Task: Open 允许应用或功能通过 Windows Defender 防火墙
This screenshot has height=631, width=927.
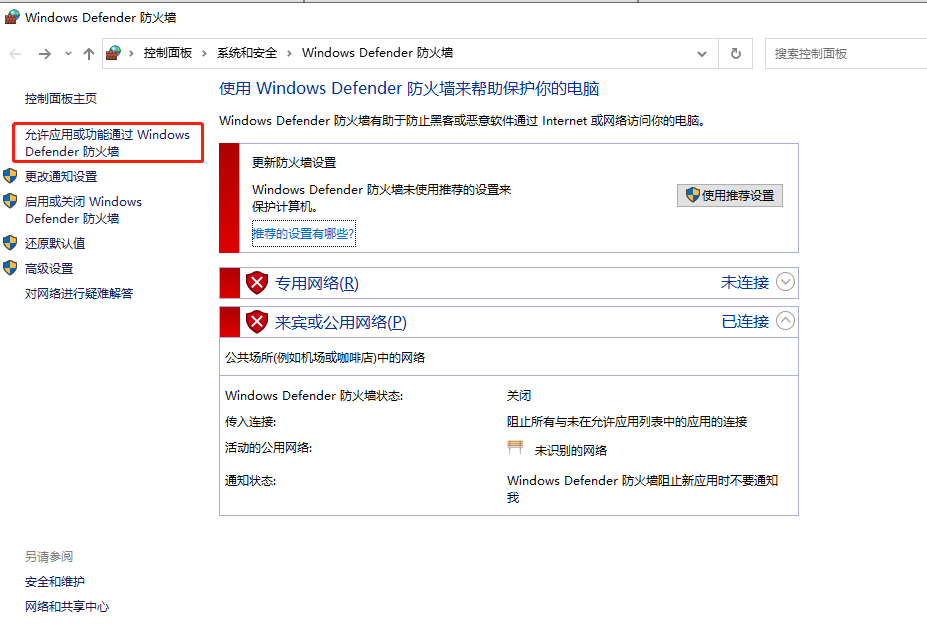Action: (108, 143)
